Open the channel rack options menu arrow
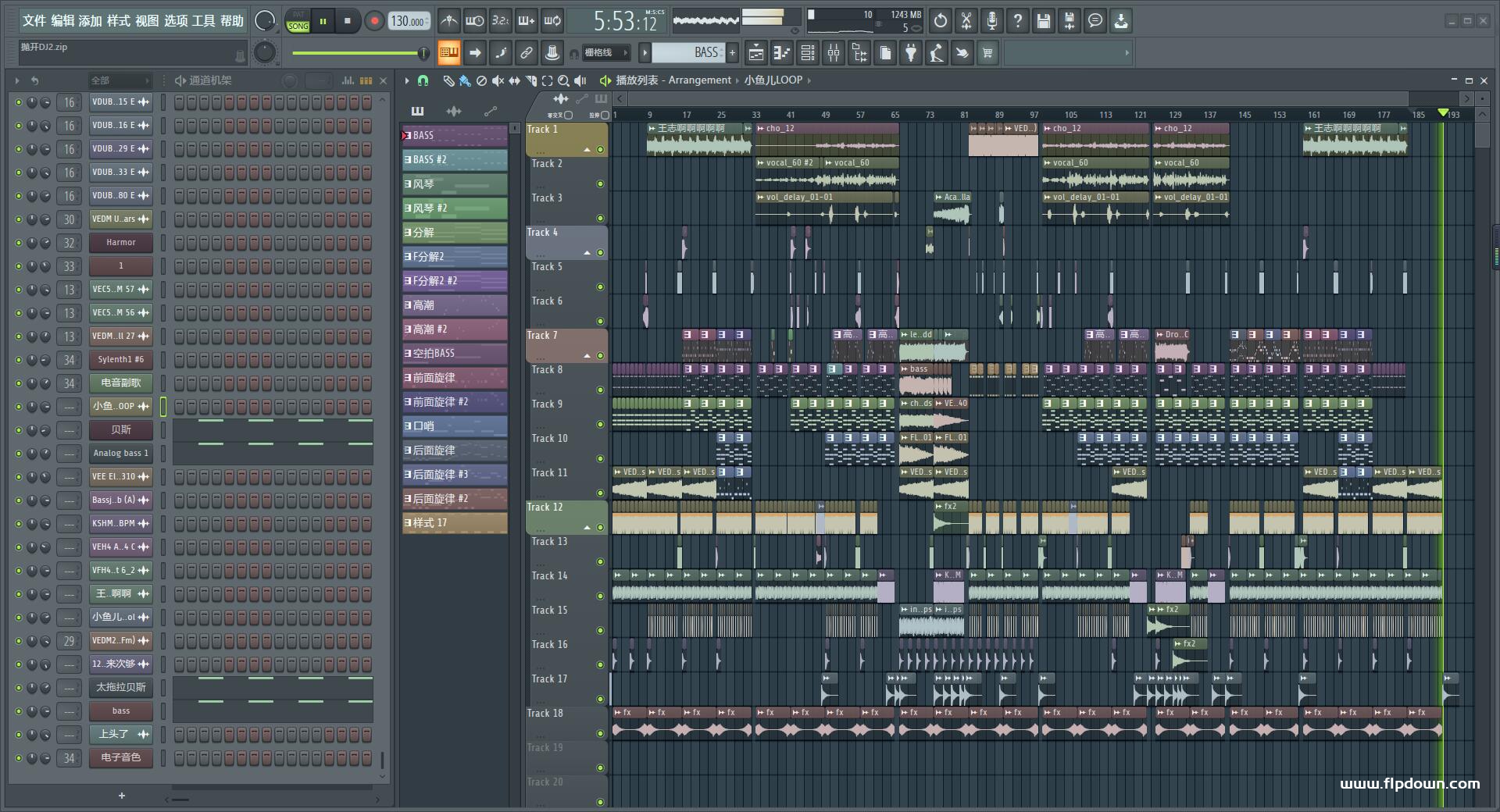1500x812 pixels. 17,80
